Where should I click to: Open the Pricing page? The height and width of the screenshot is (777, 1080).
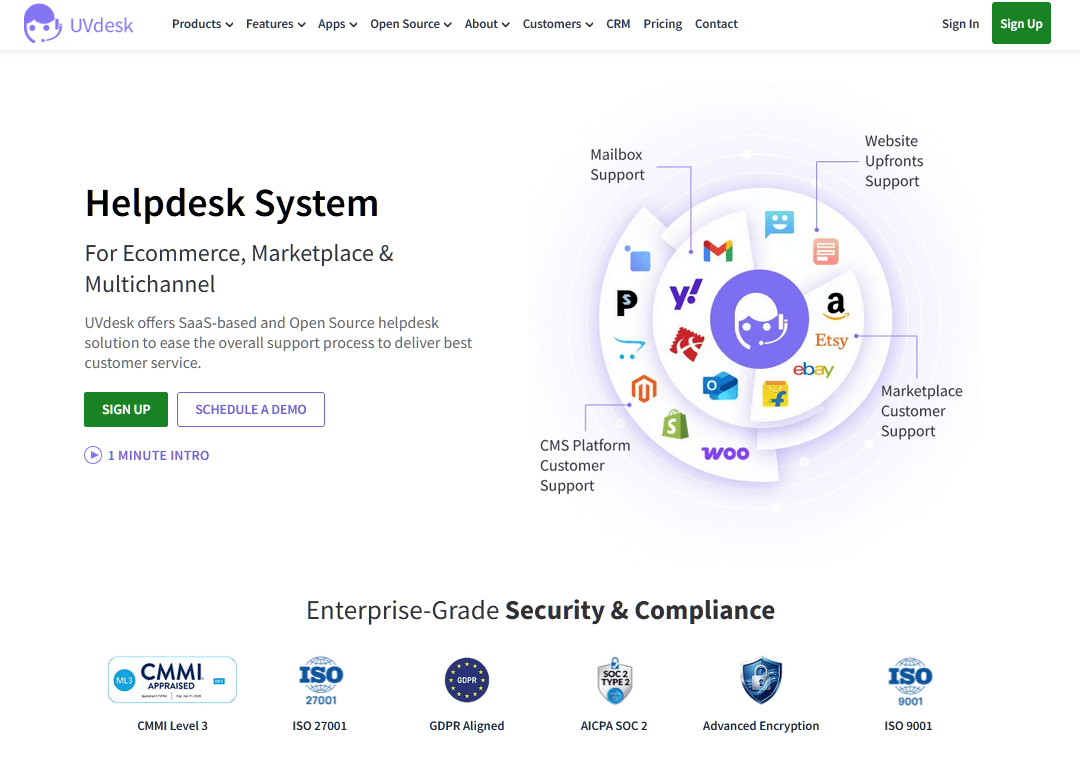tap(663, 24)
